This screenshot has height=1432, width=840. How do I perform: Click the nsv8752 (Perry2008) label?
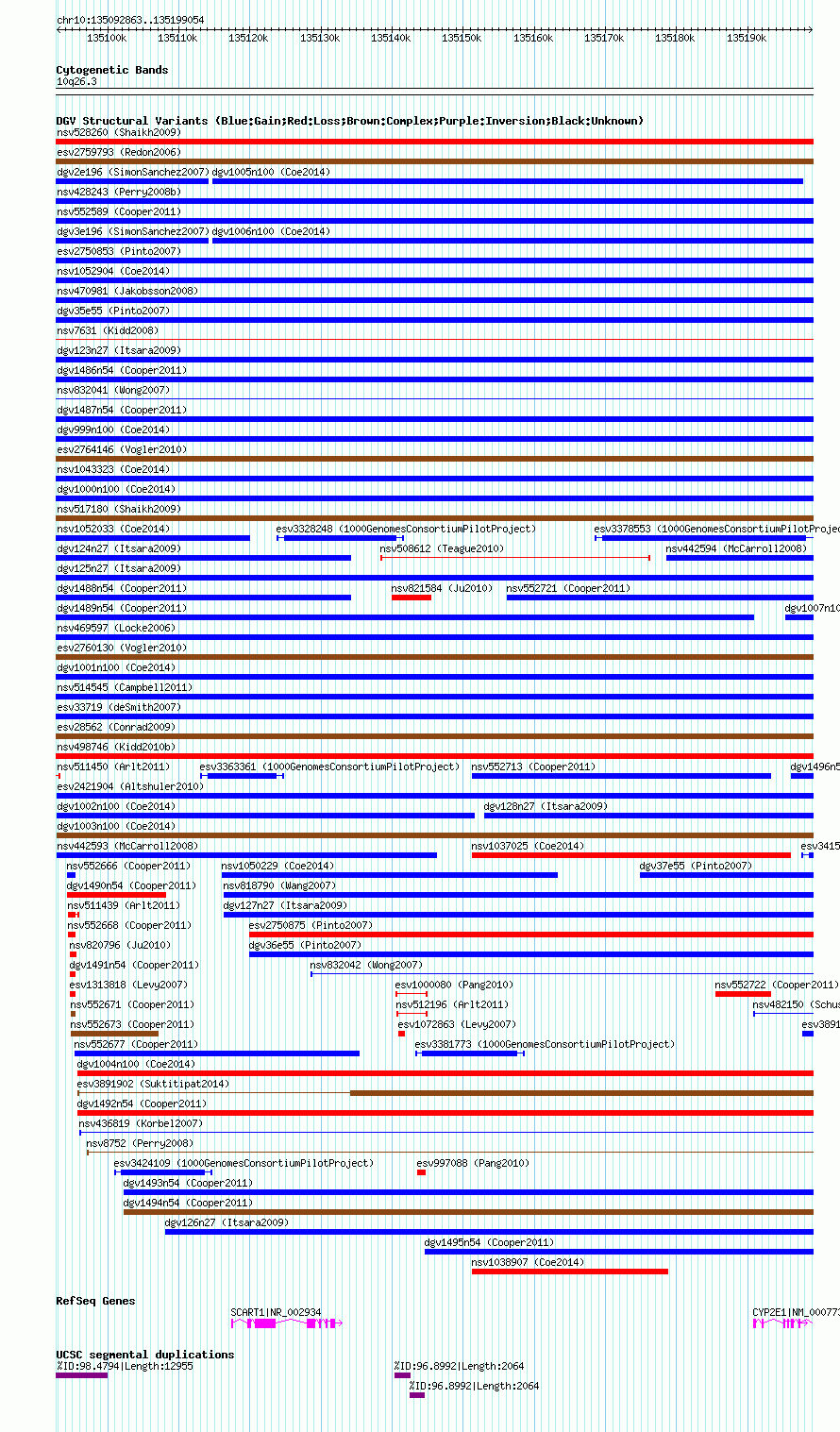(140, 1143)
